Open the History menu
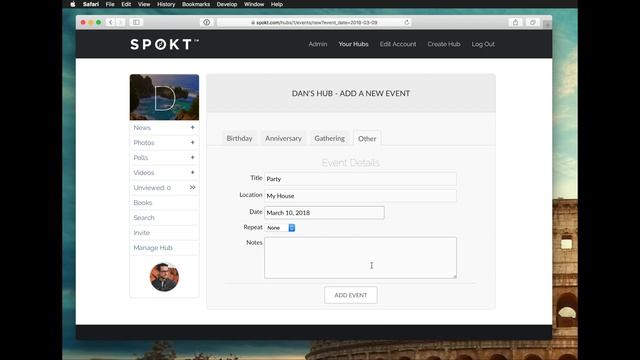 [x=166, y=4]
